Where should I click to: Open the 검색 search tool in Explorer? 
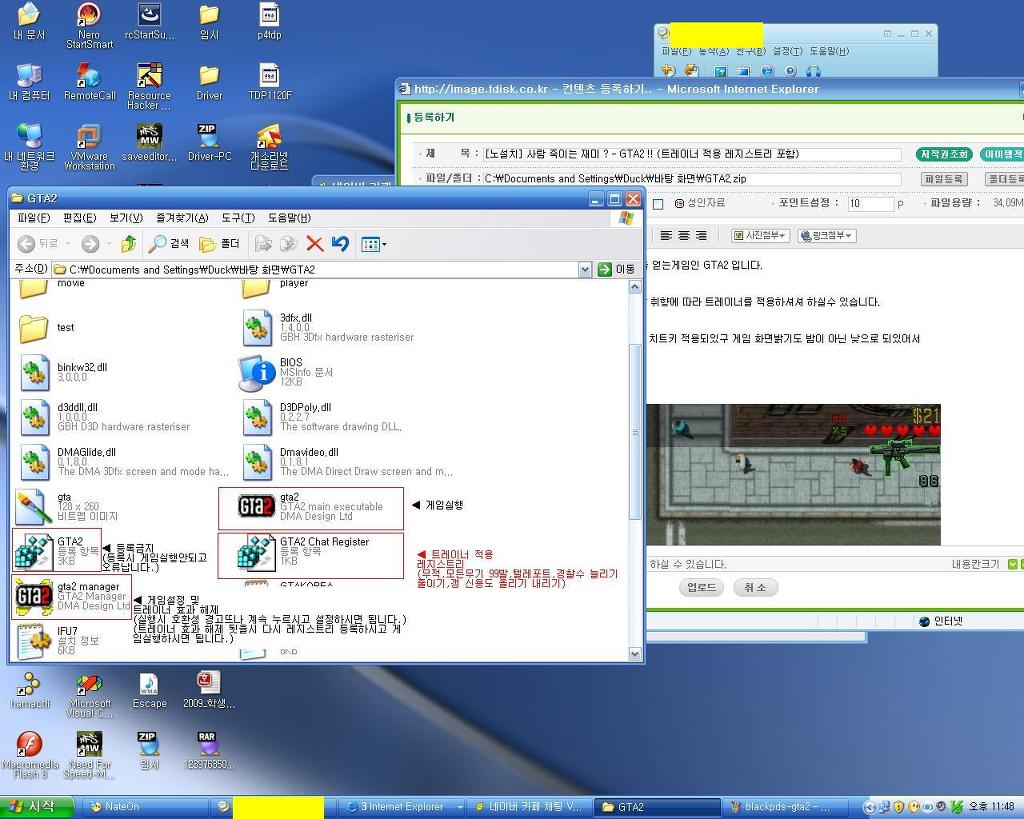168,244
